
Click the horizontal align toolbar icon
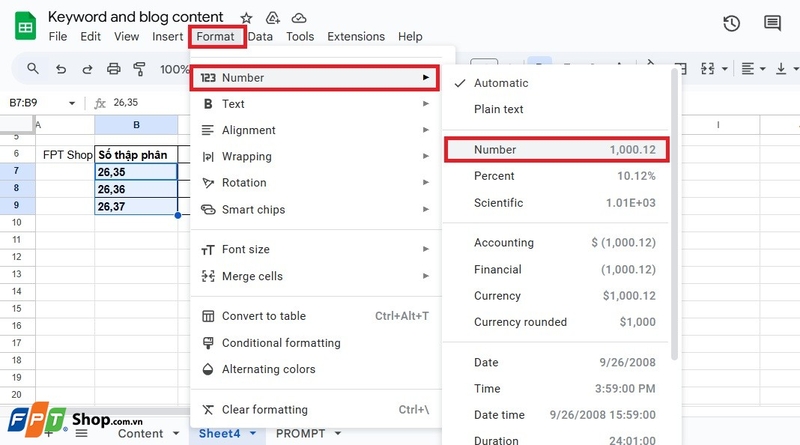[747, 68]
